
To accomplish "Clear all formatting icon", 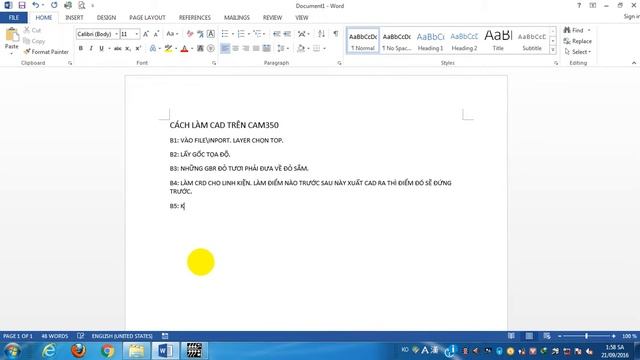I will [190, 34].
